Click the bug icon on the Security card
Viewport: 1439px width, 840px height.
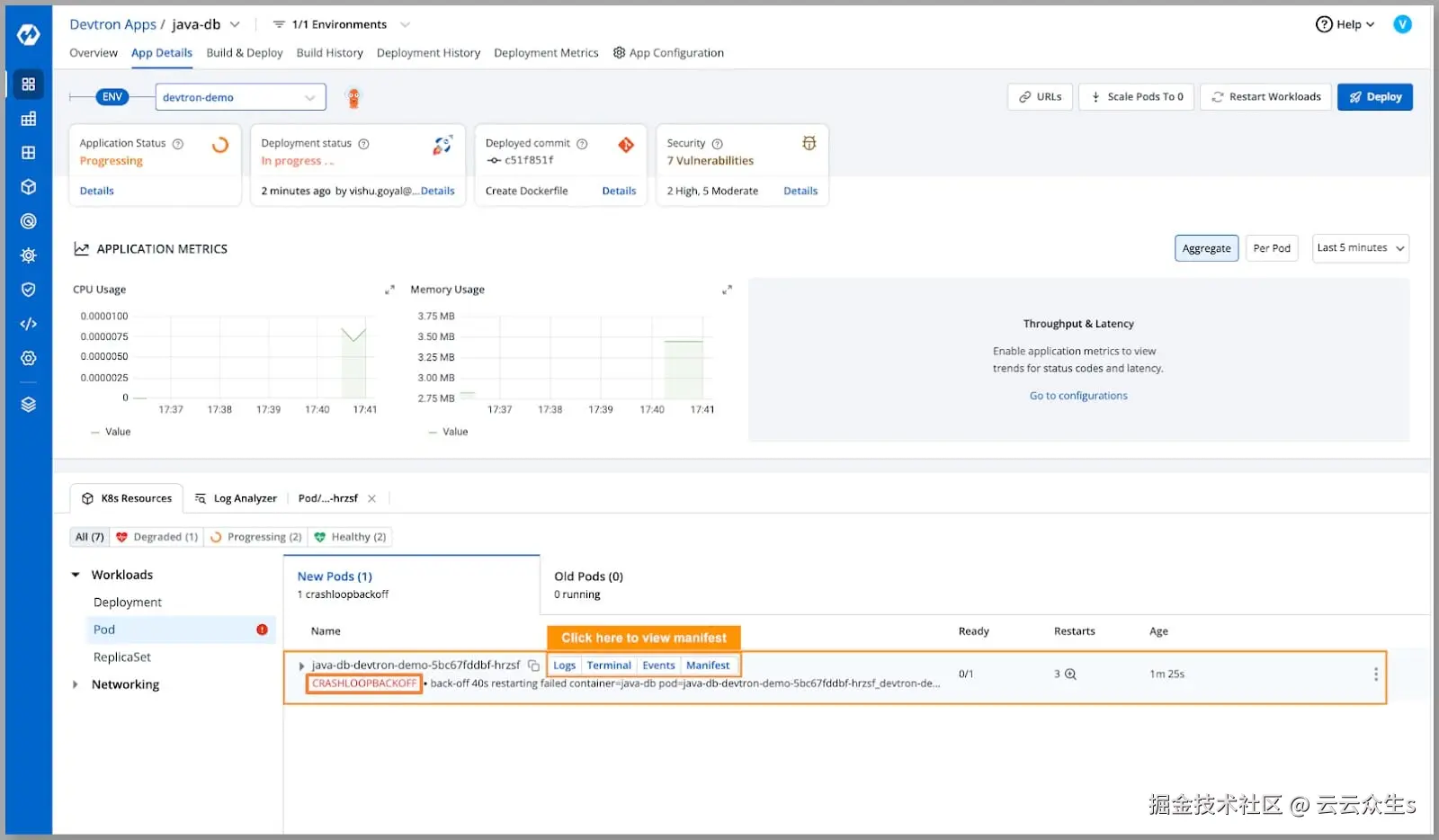tap(809, 143)
